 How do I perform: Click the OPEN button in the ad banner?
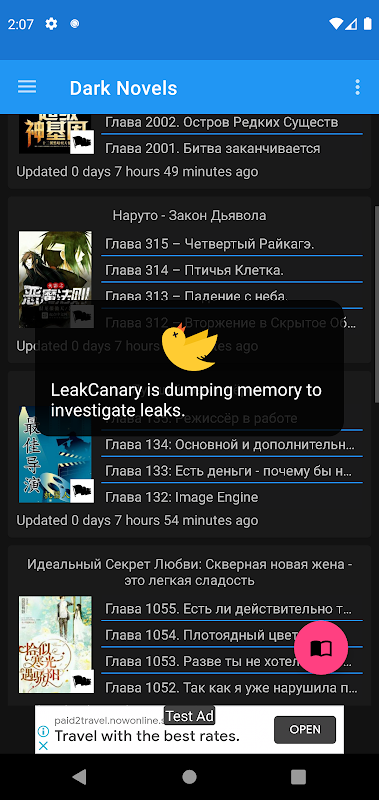(305, 730)
